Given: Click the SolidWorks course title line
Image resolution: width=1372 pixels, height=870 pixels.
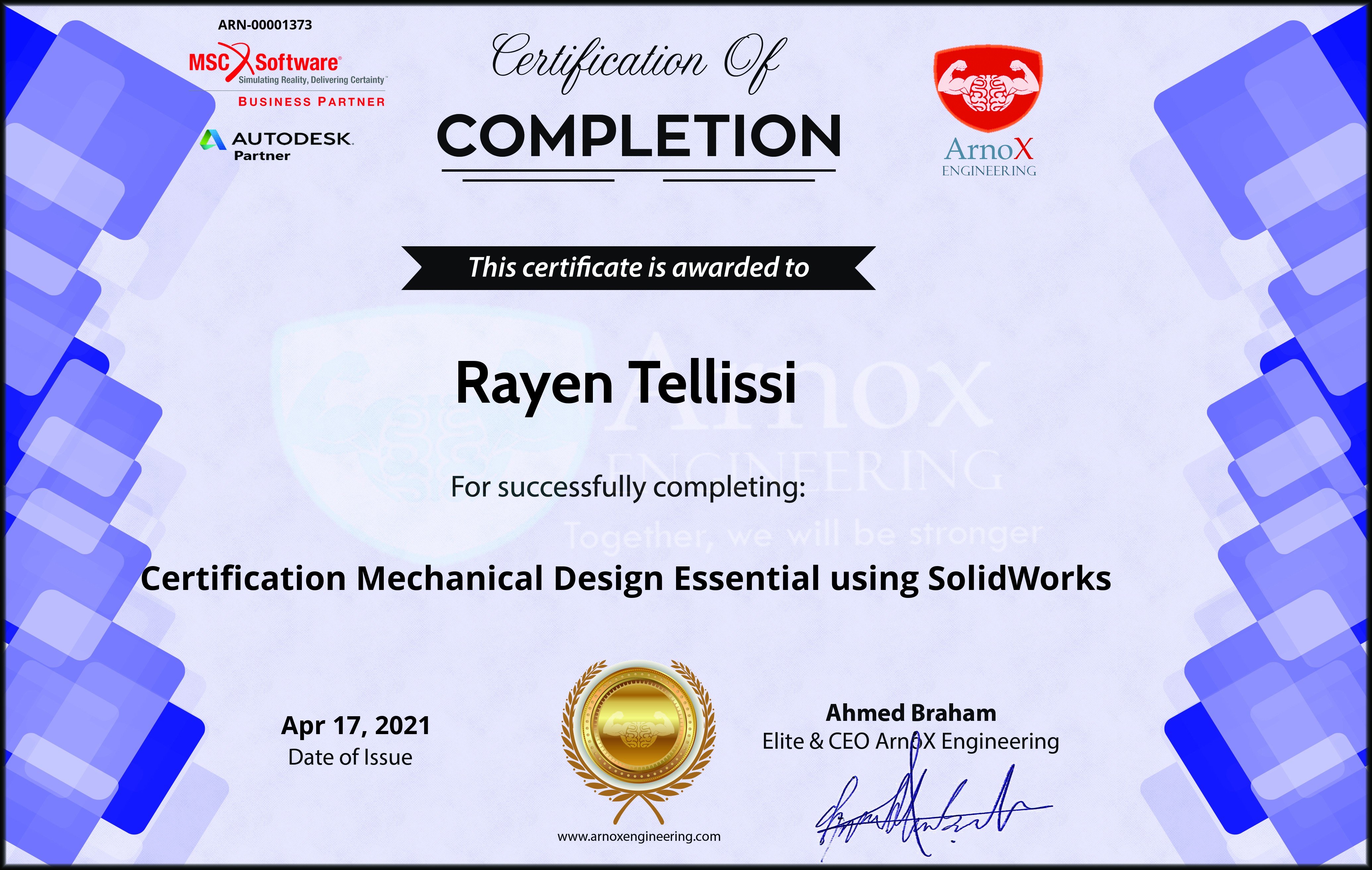Looking at the screenshot, I should [x=626, y=578].
